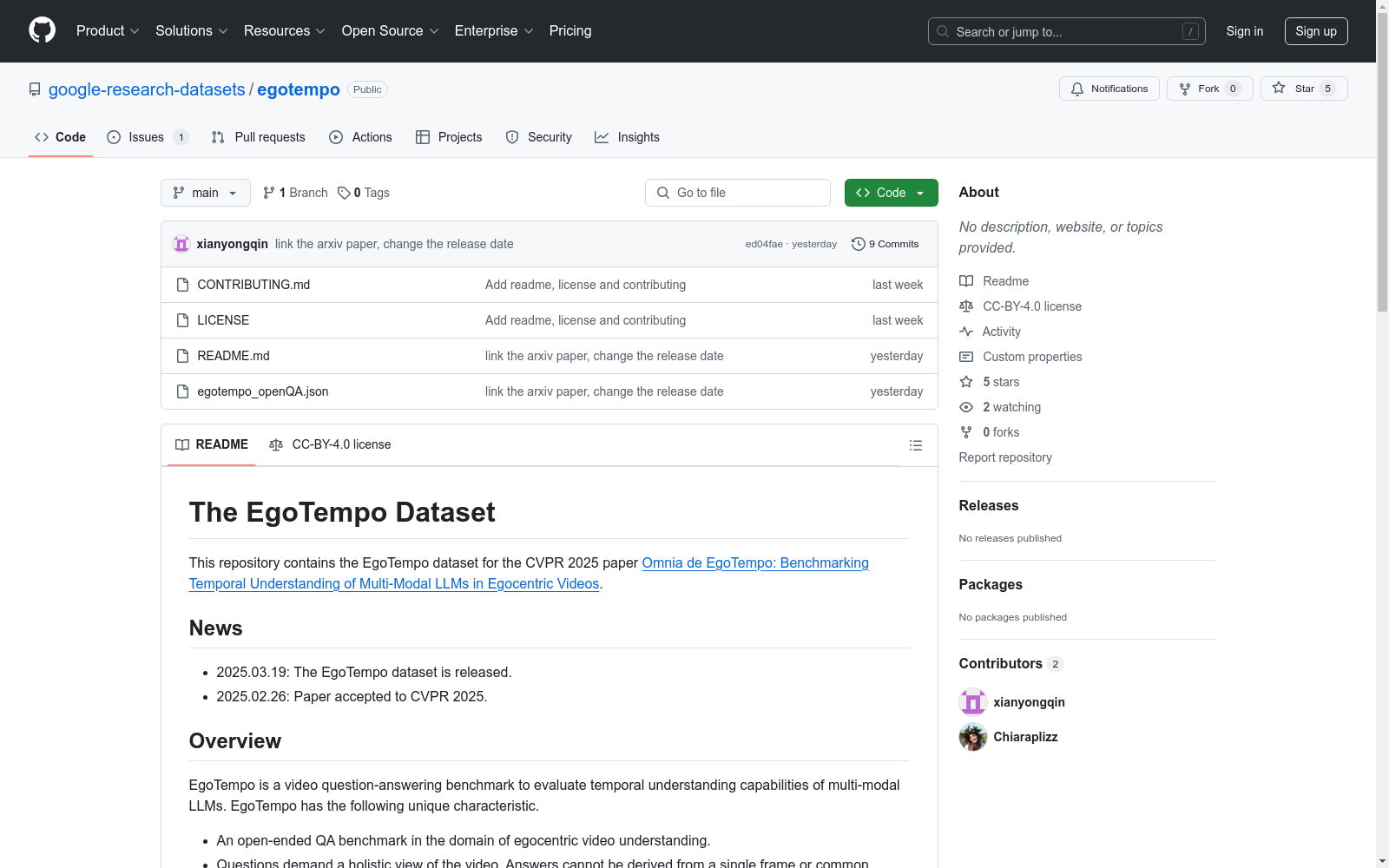Click the Star icon button

click(x=1279, y=88)
